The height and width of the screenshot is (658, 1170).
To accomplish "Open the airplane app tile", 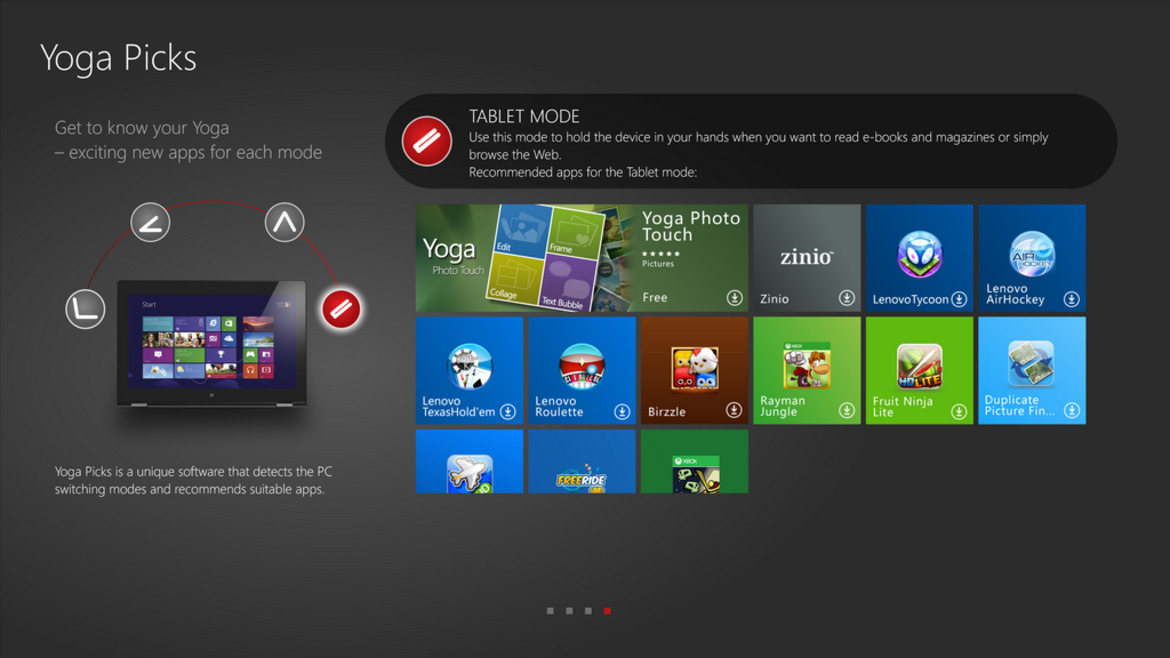I will [x=469, y=461].
